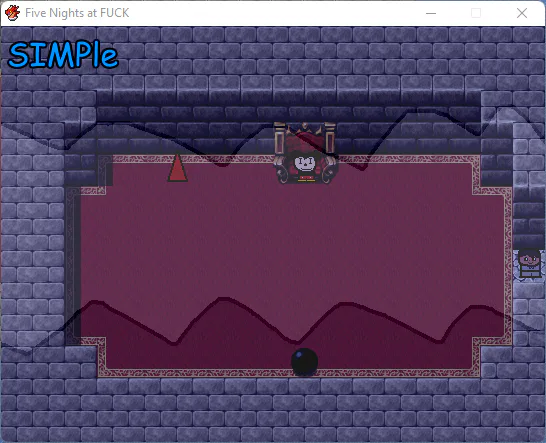This screenshot has width=546, height=443.
Task: Click the red cone on the carpet
Action: click(178, 168)
